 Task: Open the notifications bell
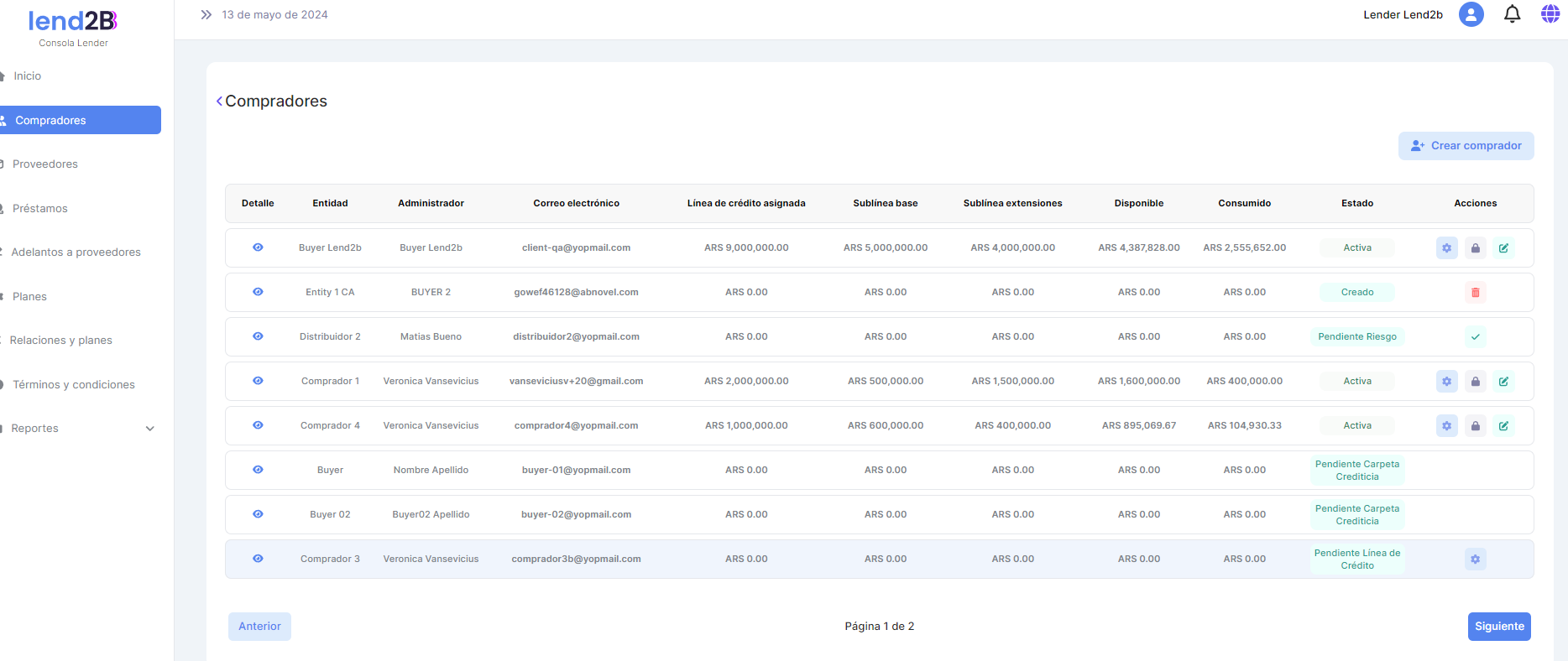coord(1512,14)
